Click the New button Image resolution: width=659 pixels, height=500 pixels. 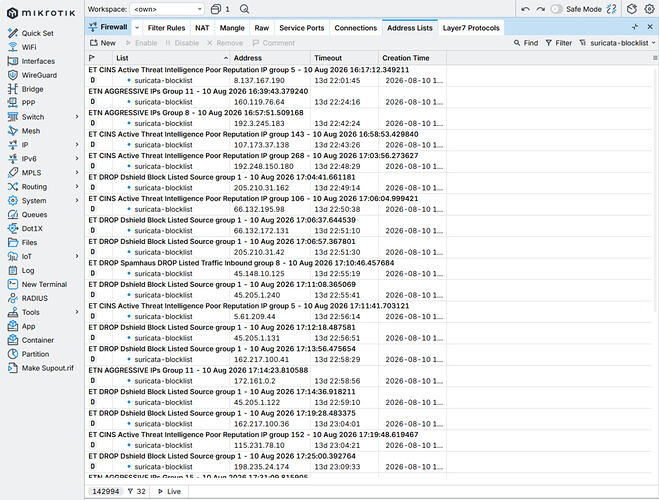(103, 43)
